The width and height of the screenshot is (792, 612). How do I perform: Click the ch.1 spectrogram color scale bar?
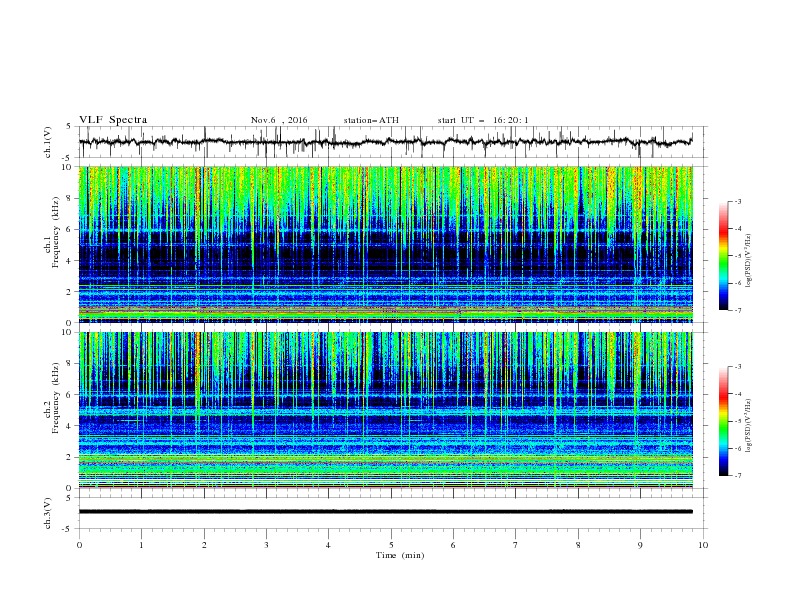point(723,256)
